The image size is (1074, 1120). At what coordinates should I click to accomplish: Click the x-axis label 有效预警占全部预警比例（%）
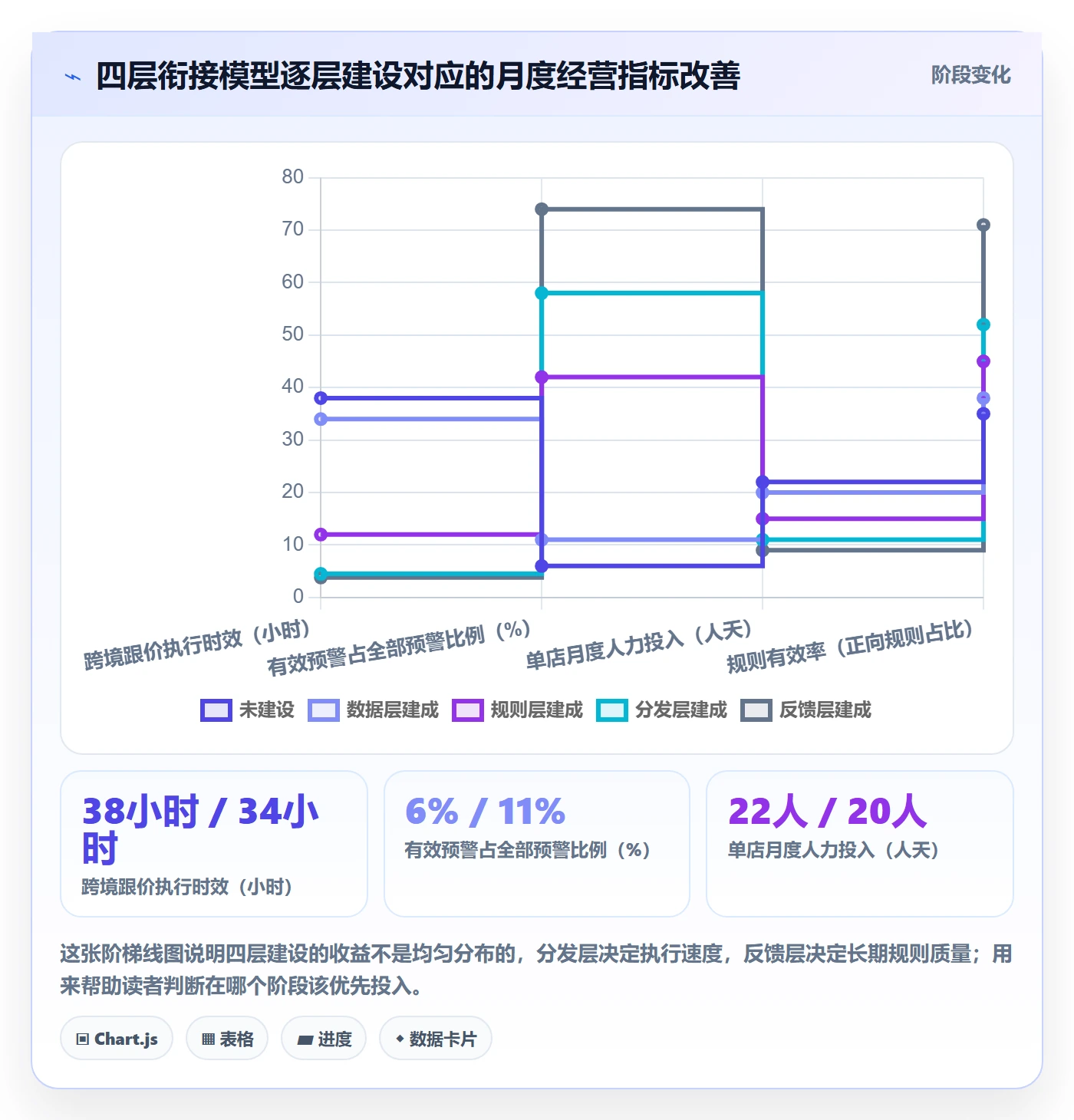click(x=399, y=649)
